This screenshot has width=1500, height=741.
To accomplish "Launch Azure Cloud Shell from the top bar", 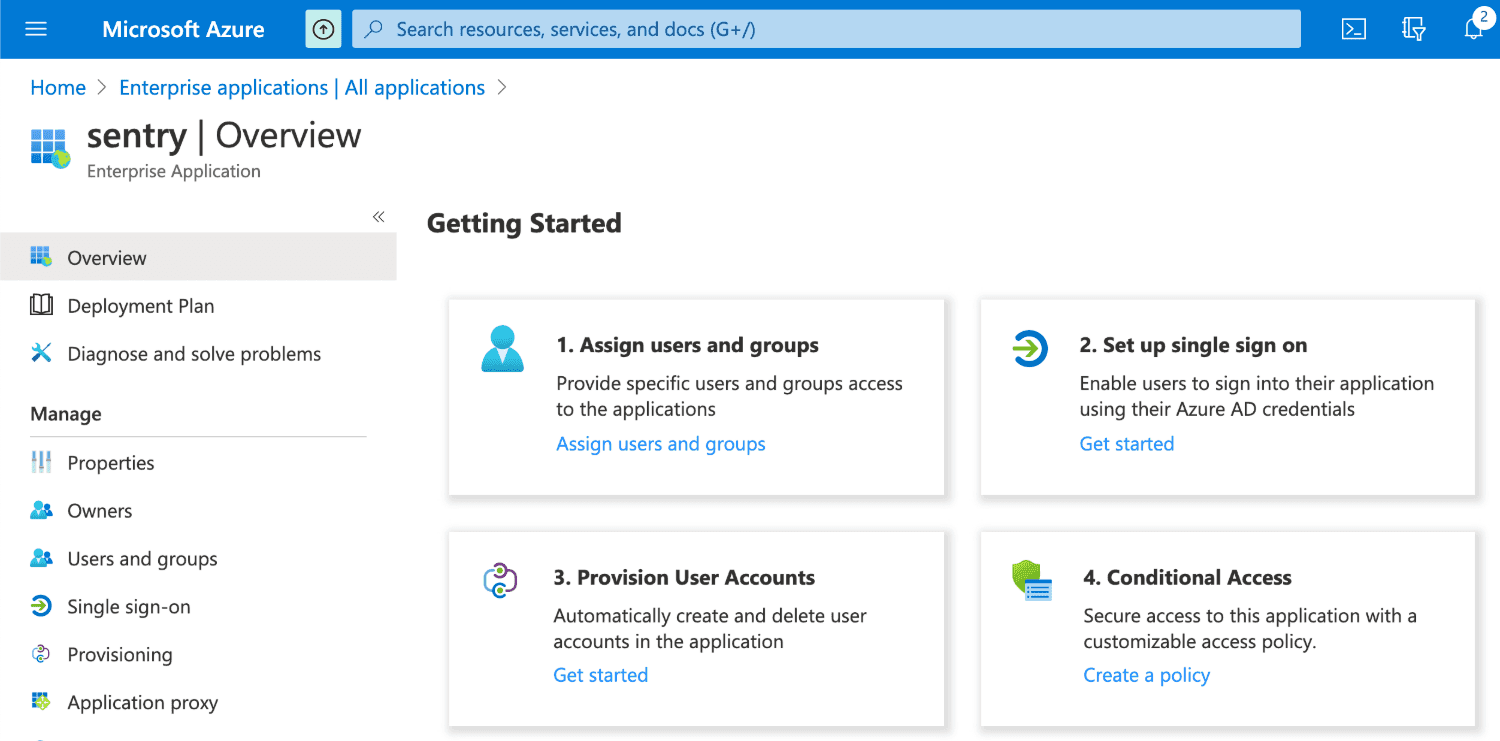I will click(x=1354, y=28).
